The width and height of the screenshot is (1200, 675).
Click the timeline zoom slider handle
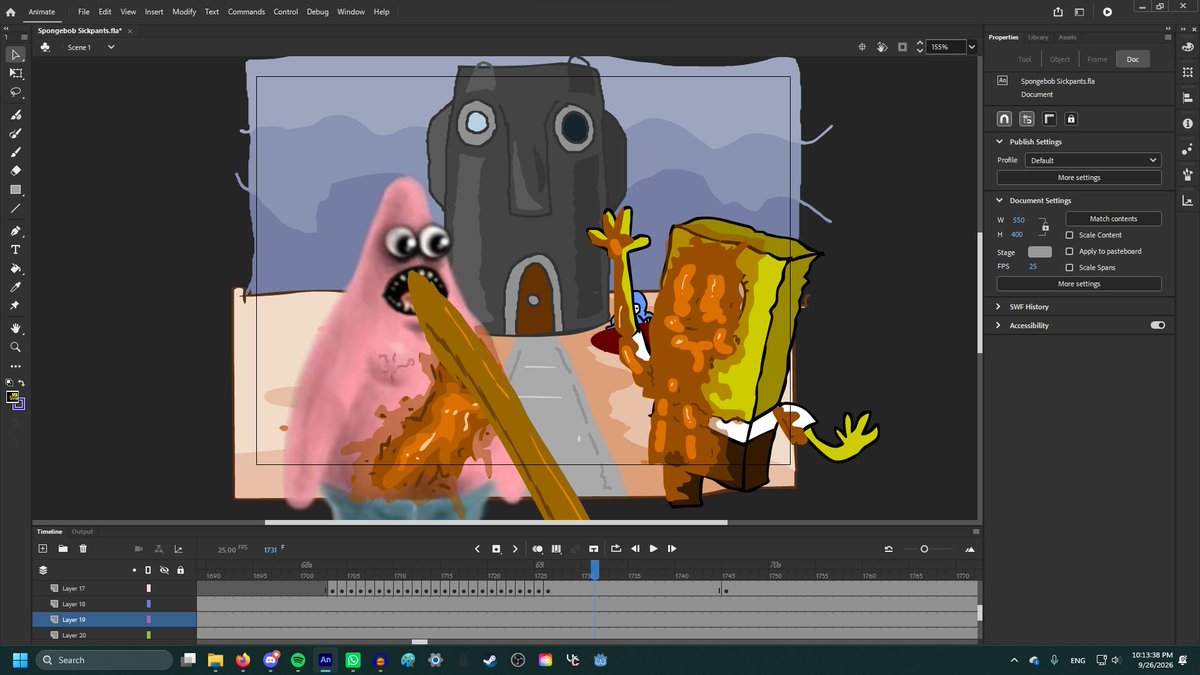click(x=924, y=549)
